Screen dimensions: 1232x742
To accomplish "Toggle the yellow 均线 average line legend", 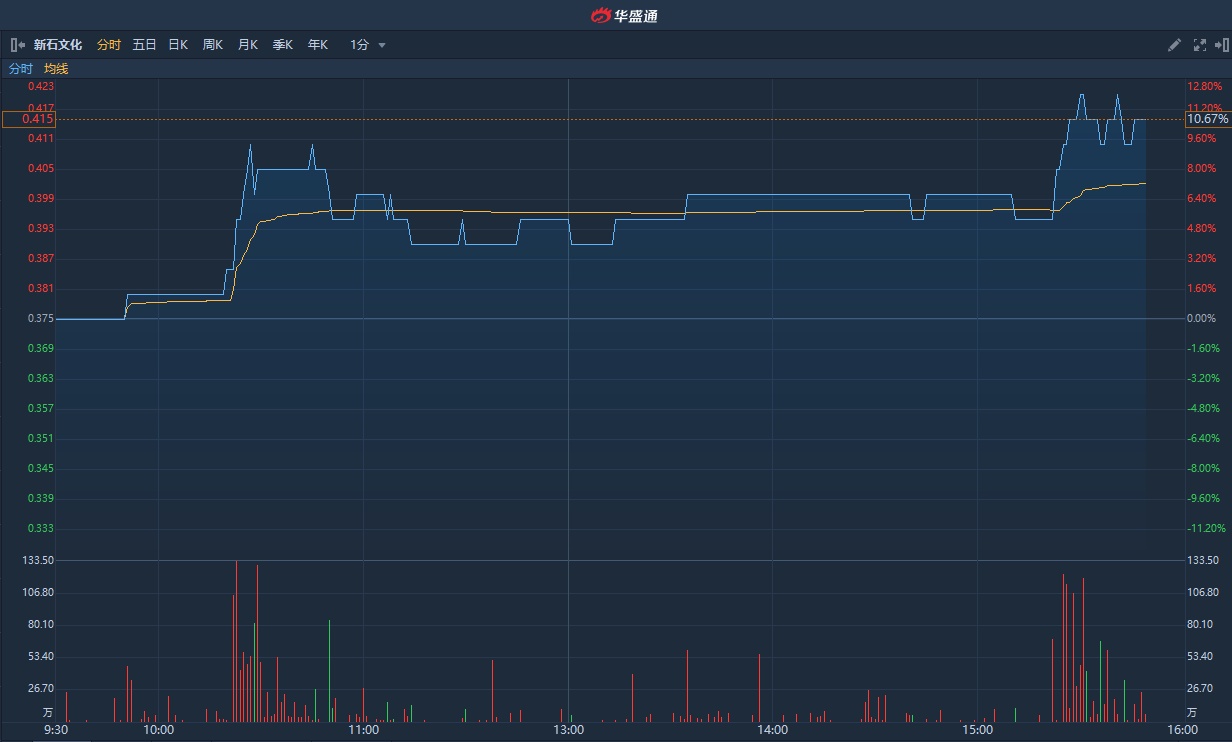I will (56, 69).
